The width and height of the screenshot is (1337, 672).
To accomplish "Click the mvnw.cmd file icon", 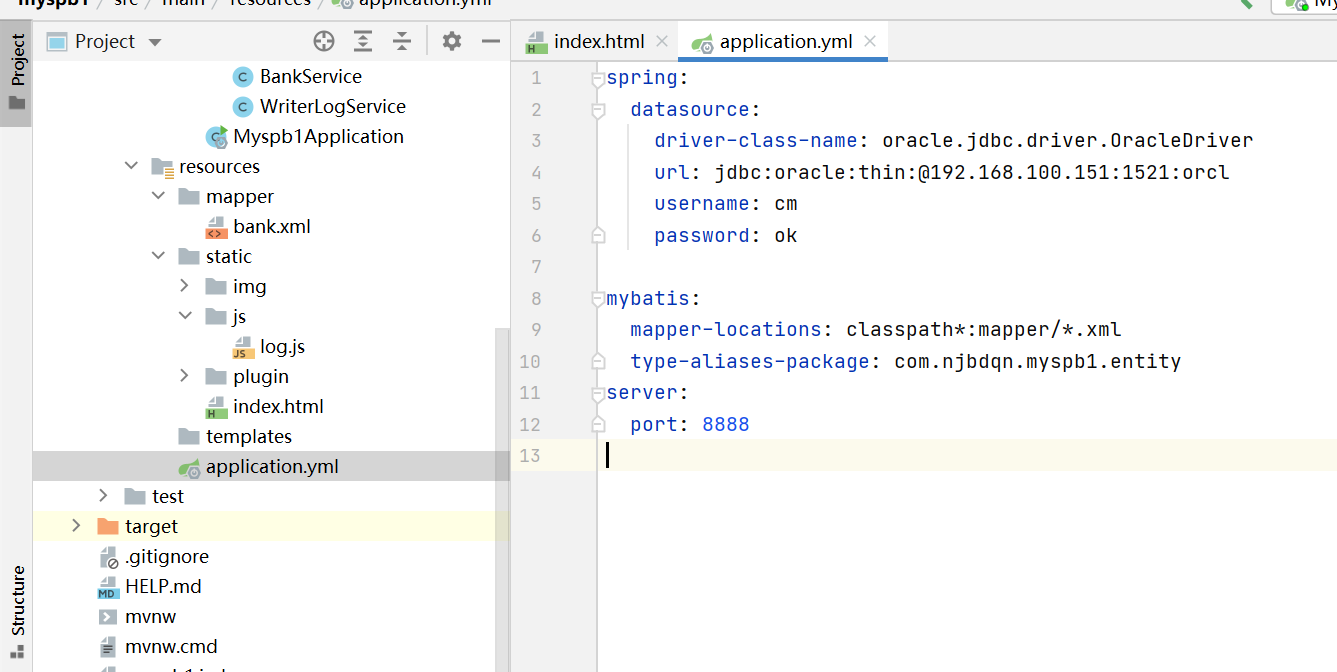I will [x=108, y=646].
